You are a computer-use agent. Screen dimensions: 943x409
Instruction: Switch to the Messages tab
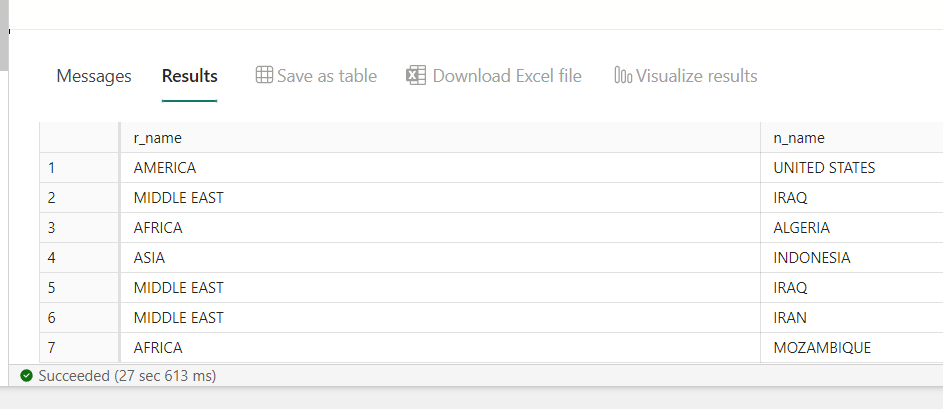click(94, 76)
